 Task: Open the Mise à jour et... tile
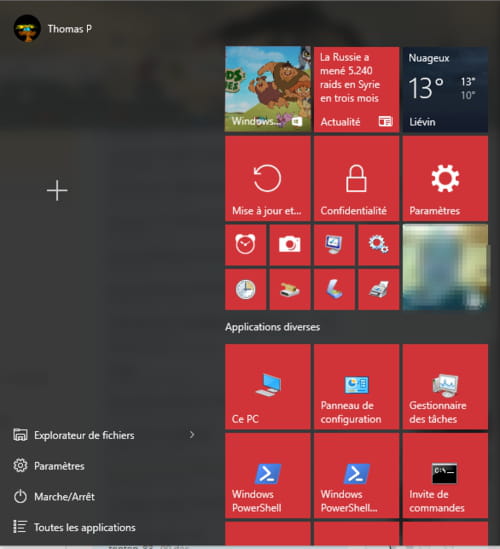[x=268, y=179]
